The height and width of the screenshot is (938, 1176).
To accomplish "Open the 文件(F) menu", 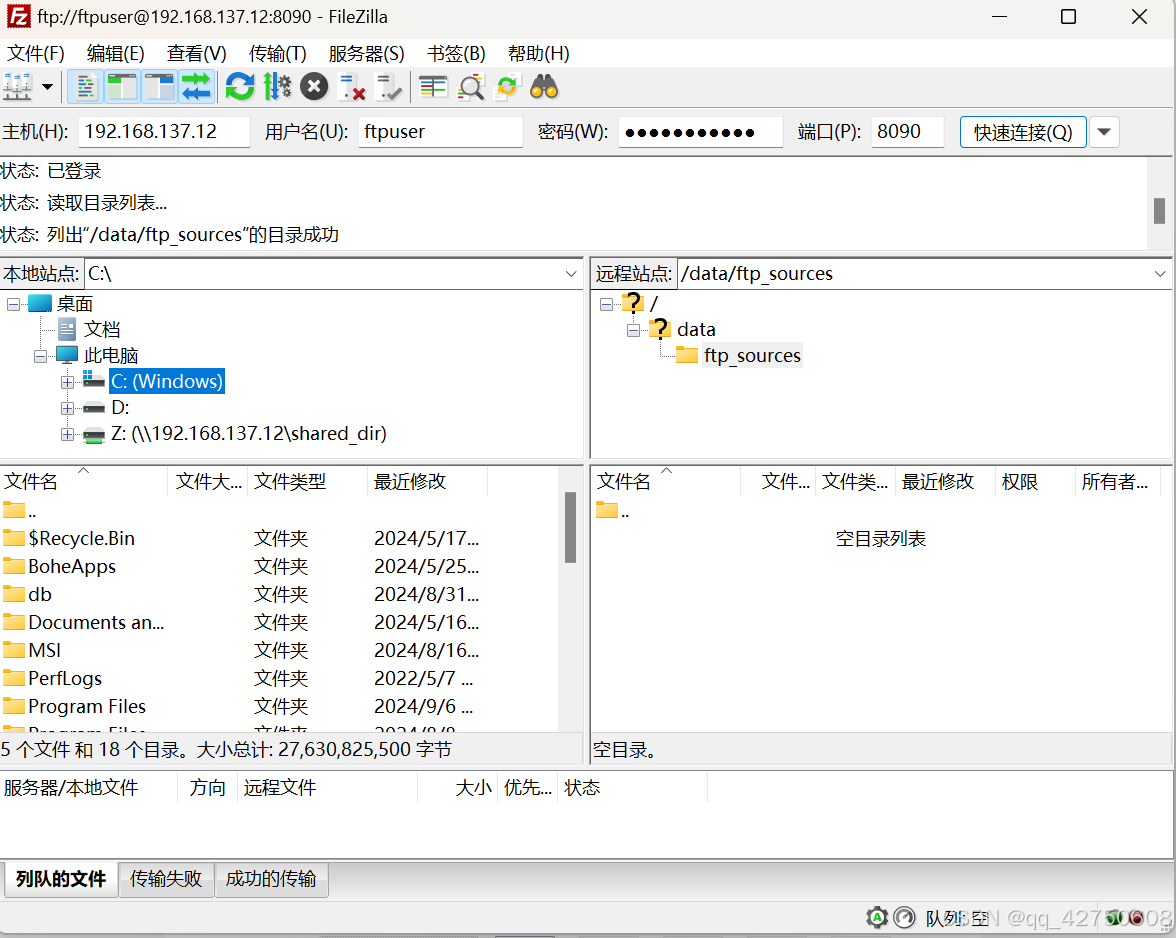I will 35,54.
